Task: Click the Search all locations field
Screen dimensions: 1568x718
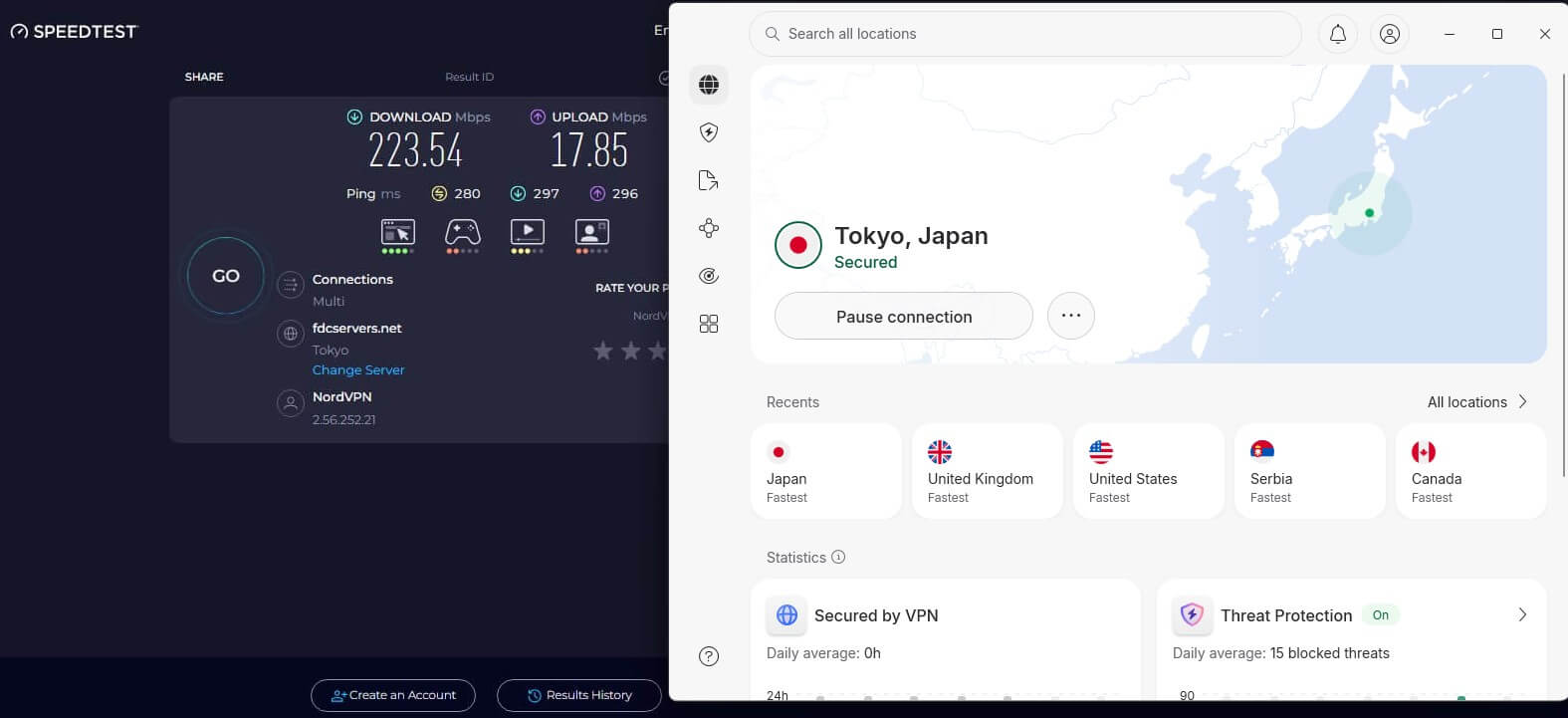Action: [1025, 34]
